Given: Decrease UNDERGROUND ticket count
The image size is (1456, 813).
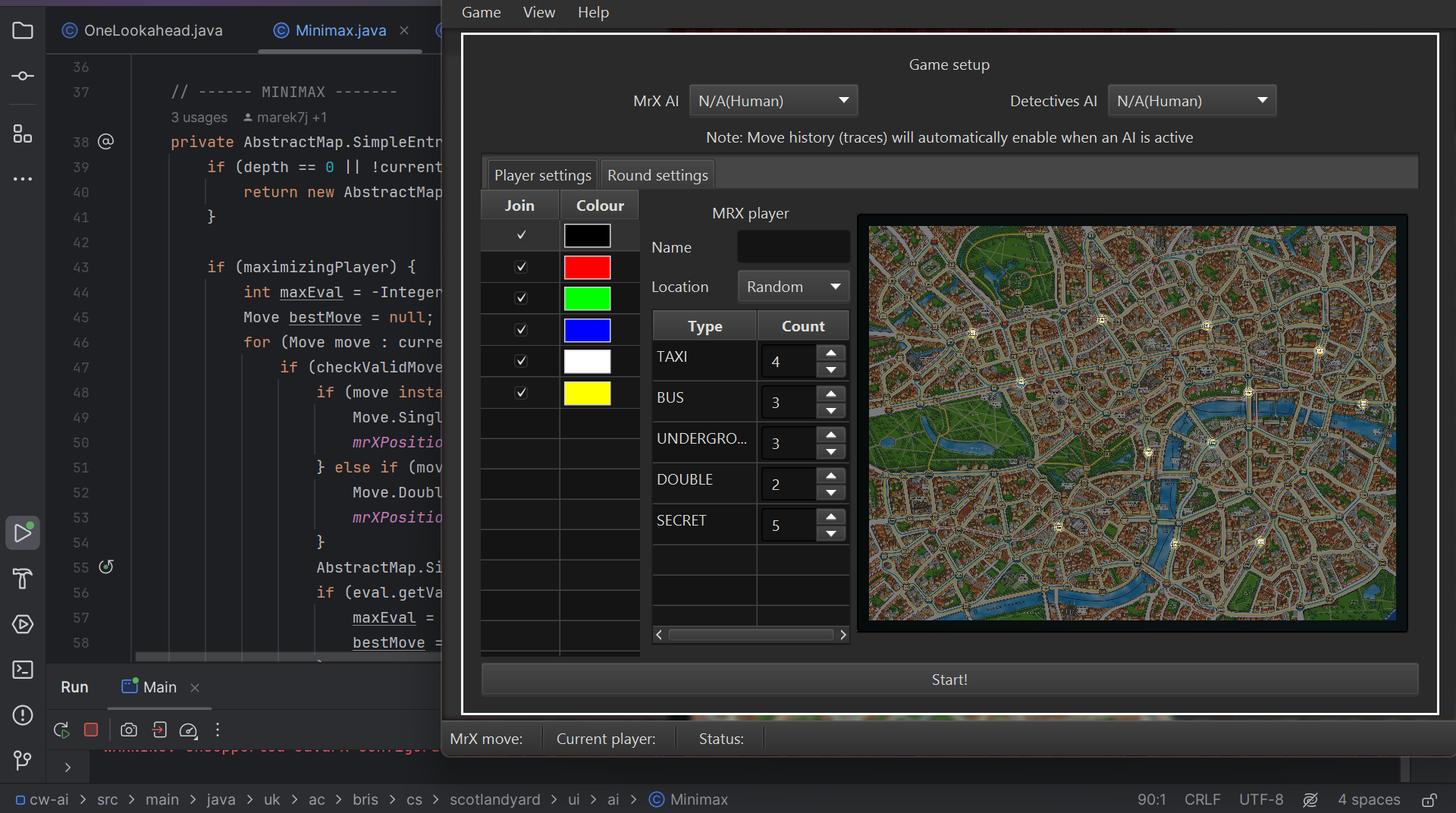Looking at the screenshot, I should [x=831, y=452].
